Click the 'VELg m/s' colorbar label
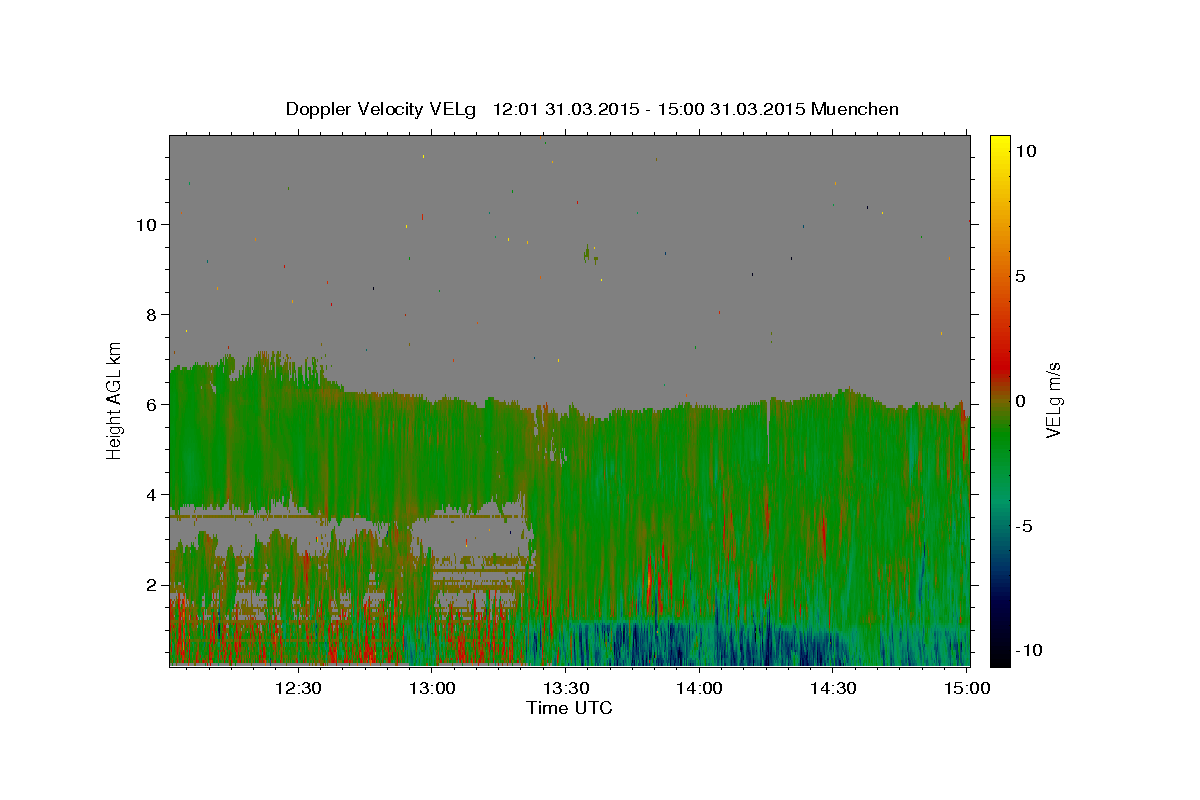The height and width of the screenshot is (800, 1200). pyautogui.click(x=1053, y=399)
